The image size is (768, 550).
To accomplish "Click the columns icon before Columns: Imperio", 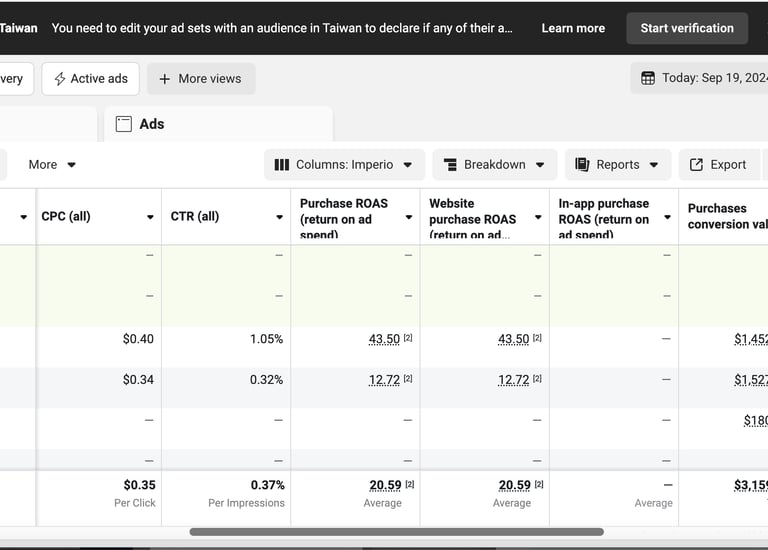I will (x=282, y=165).
